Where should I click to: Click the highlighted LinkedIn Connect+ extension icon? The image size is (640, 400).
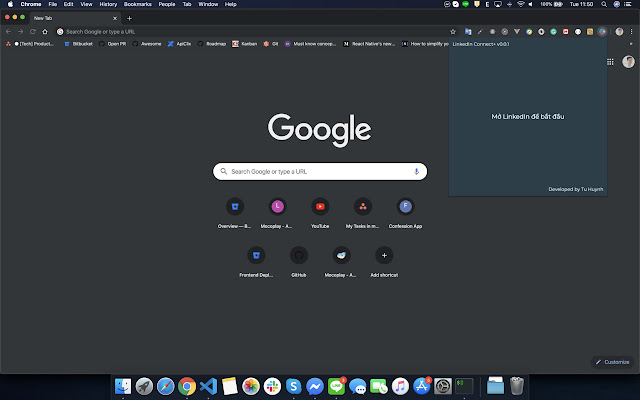[x=602, y=31]
